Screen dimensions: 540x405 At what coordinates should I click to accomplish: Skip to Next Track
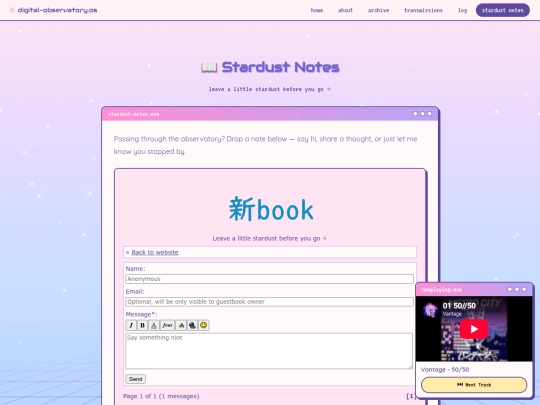(x=474, y=385)
